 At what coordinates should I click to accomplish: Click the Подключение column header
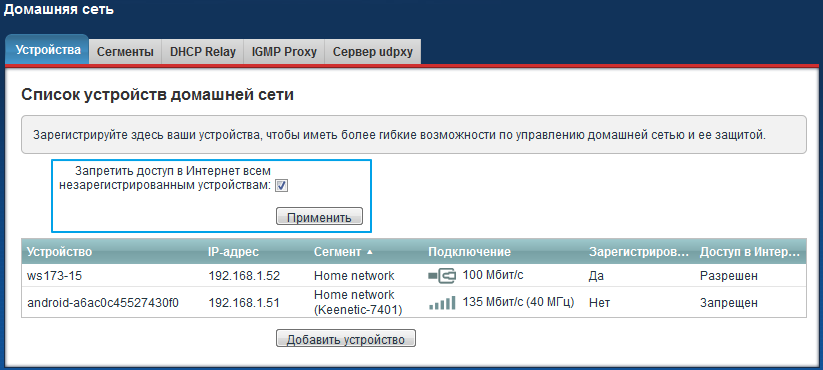(x=469, y=252)
